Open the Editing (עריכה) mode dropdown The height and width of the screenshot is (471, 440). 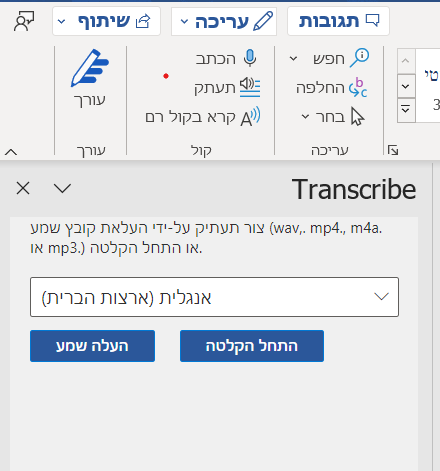(224, 21)
